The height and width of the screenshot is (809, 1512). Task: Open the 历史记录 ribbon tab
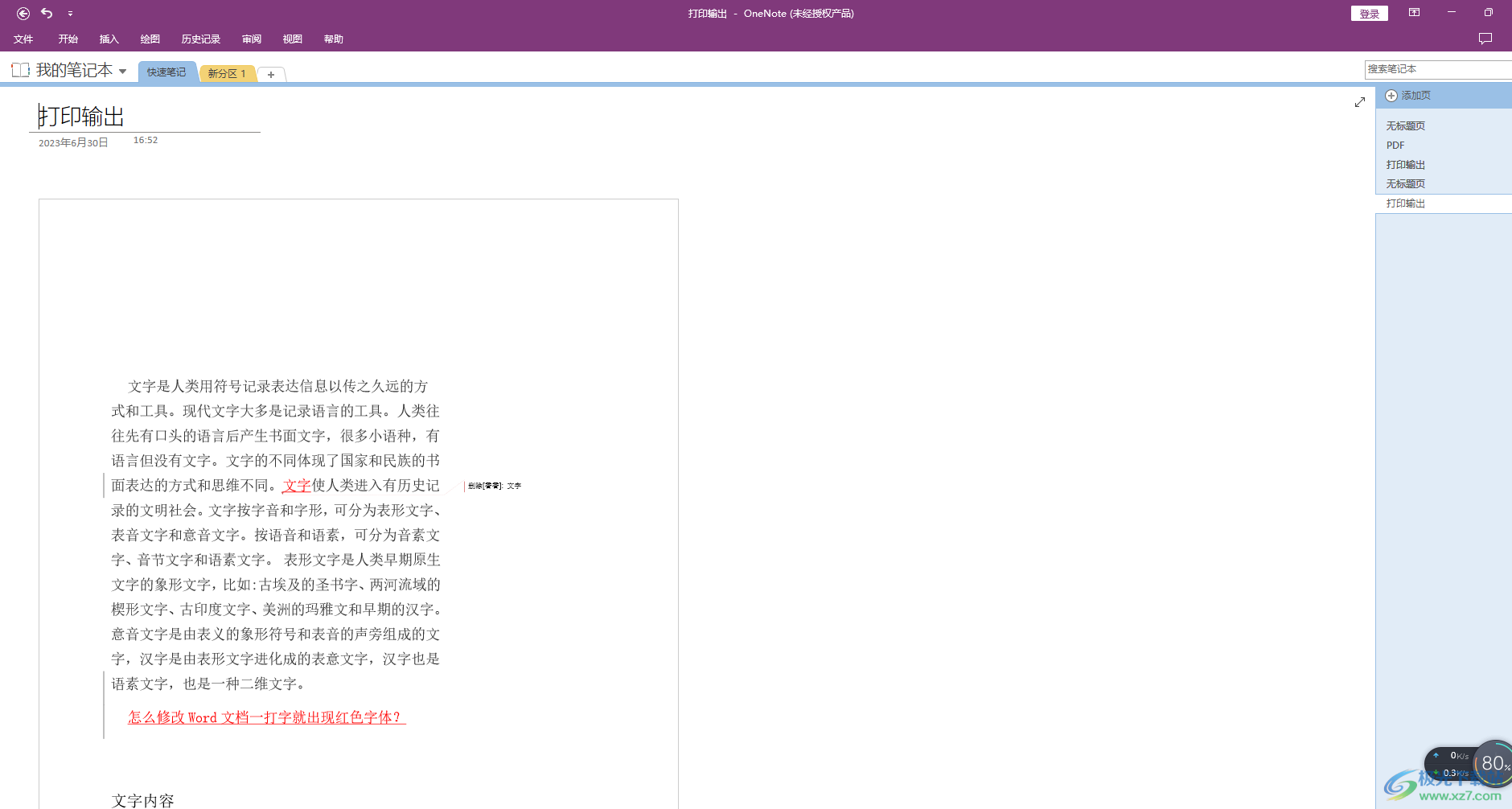pos(200,39)
